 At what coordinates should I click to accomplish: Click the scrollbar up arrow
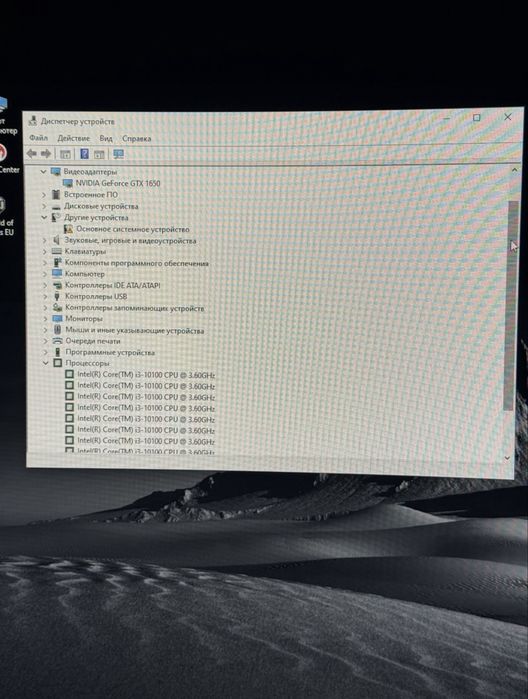(514, 170)
